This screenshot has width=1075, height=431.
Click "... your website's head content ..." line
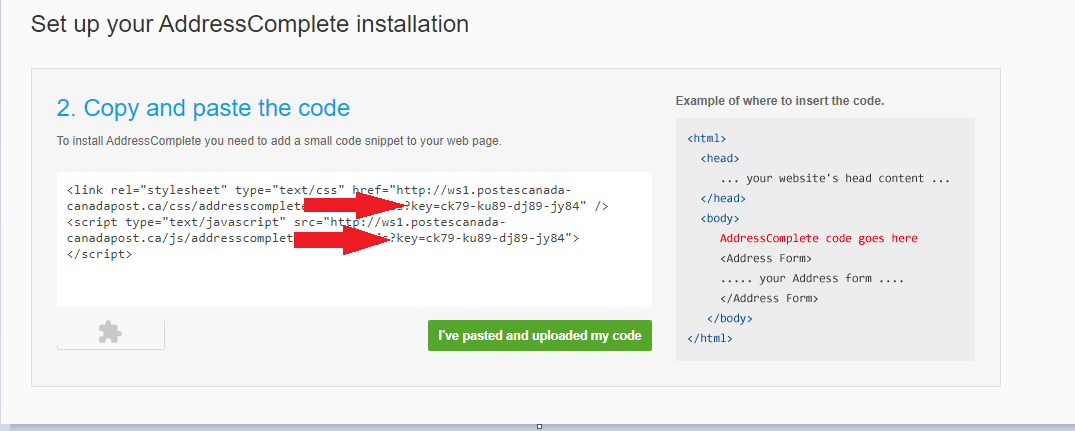(835, 178)
